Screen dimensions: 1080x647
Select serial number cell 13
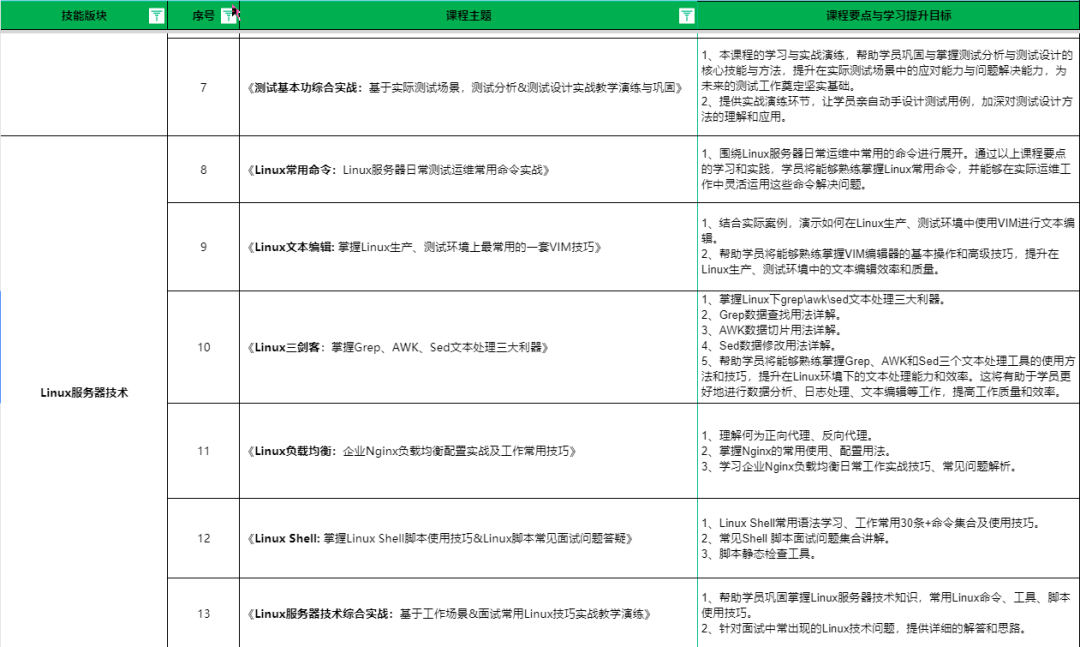click(204, 613)
